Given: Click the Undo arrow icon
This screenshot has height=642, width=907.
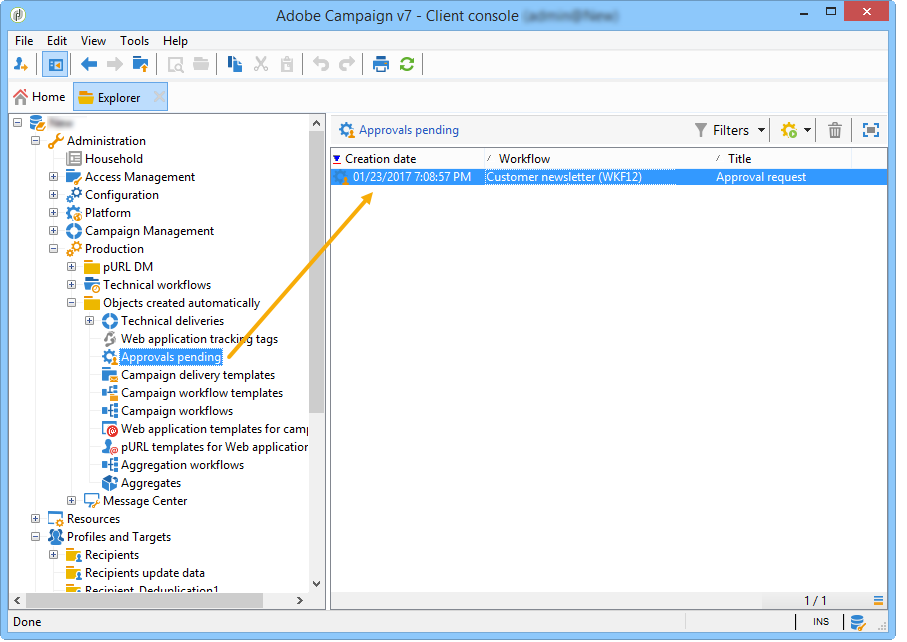Looking at the screenshot, I should point(321,64).
